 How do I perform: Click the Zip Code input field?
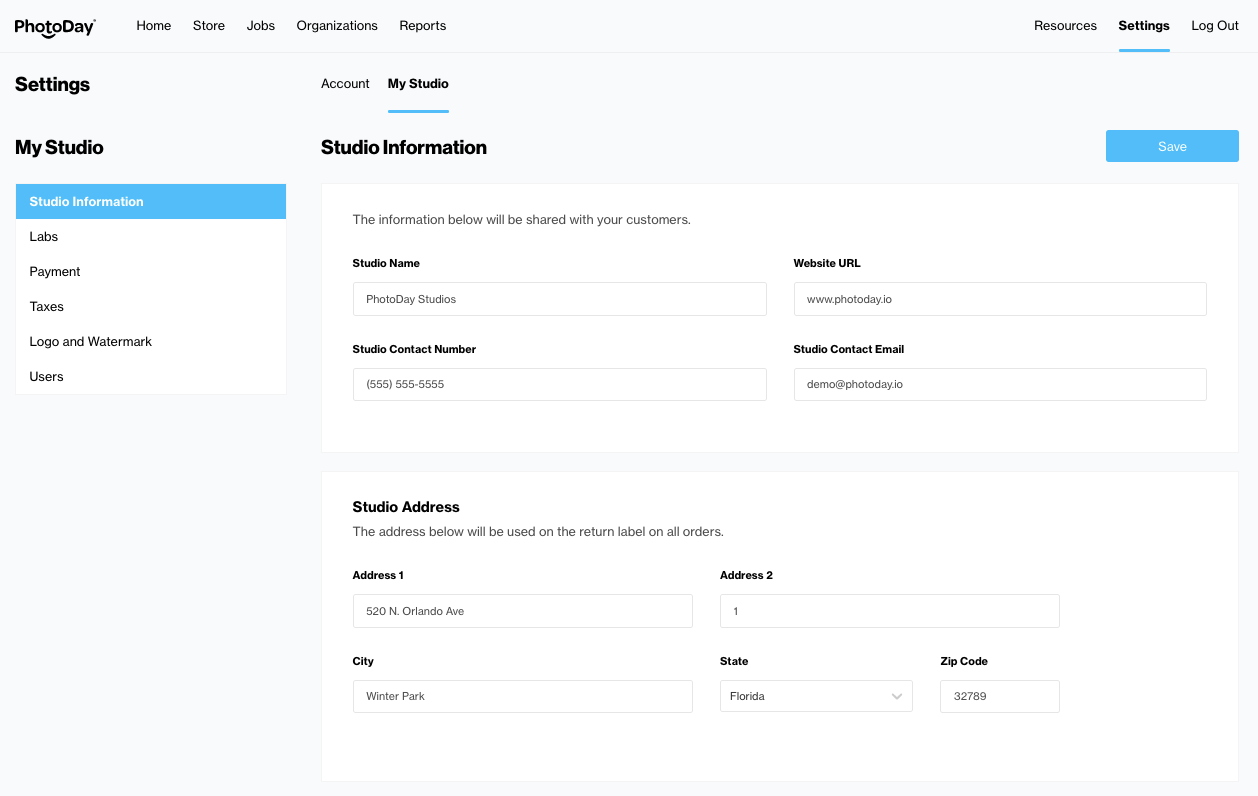1000,696
